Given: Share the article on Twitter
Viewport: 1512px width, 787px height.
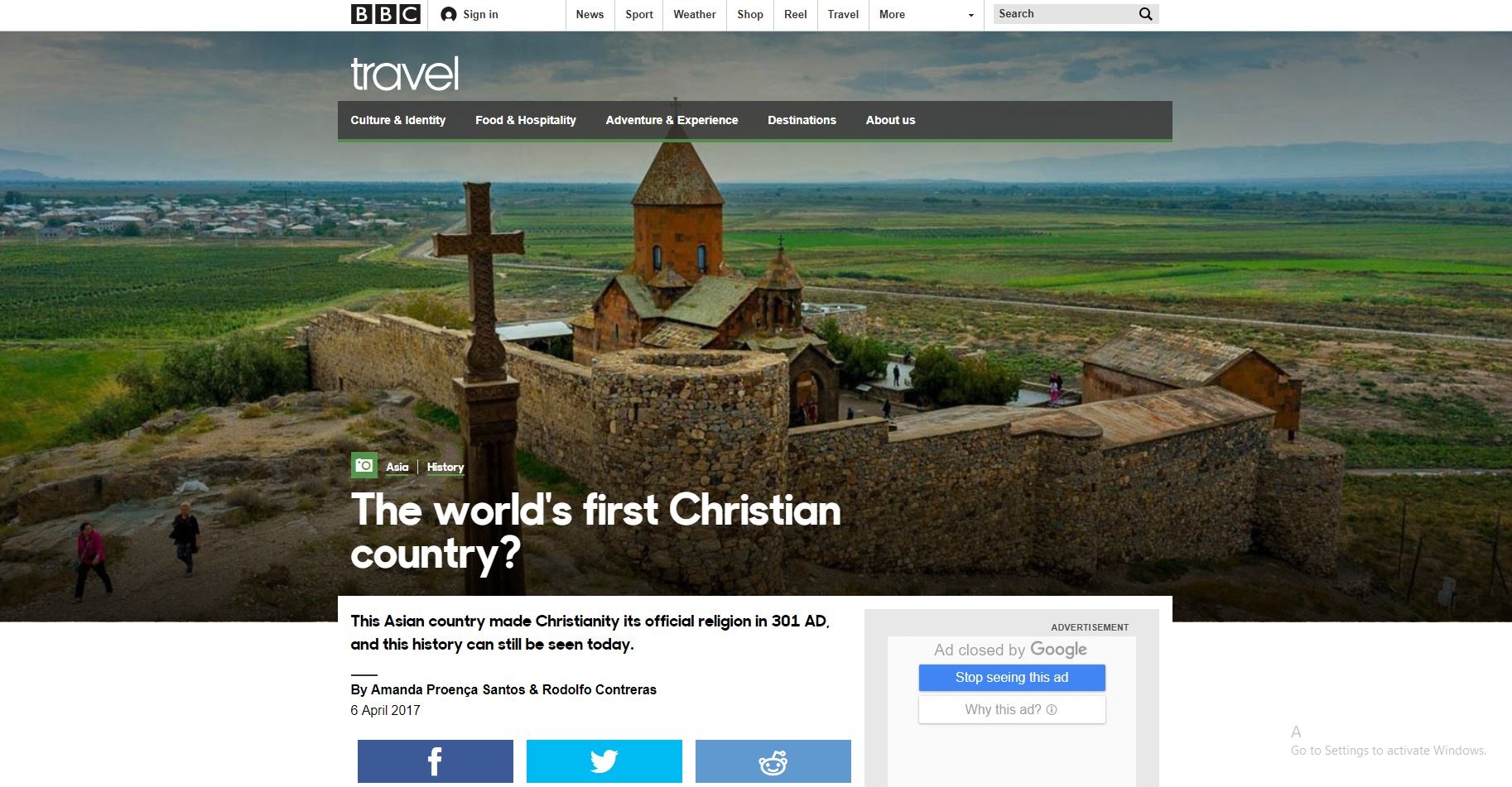Looking at the screenshot, I should (x=604, y=761).
